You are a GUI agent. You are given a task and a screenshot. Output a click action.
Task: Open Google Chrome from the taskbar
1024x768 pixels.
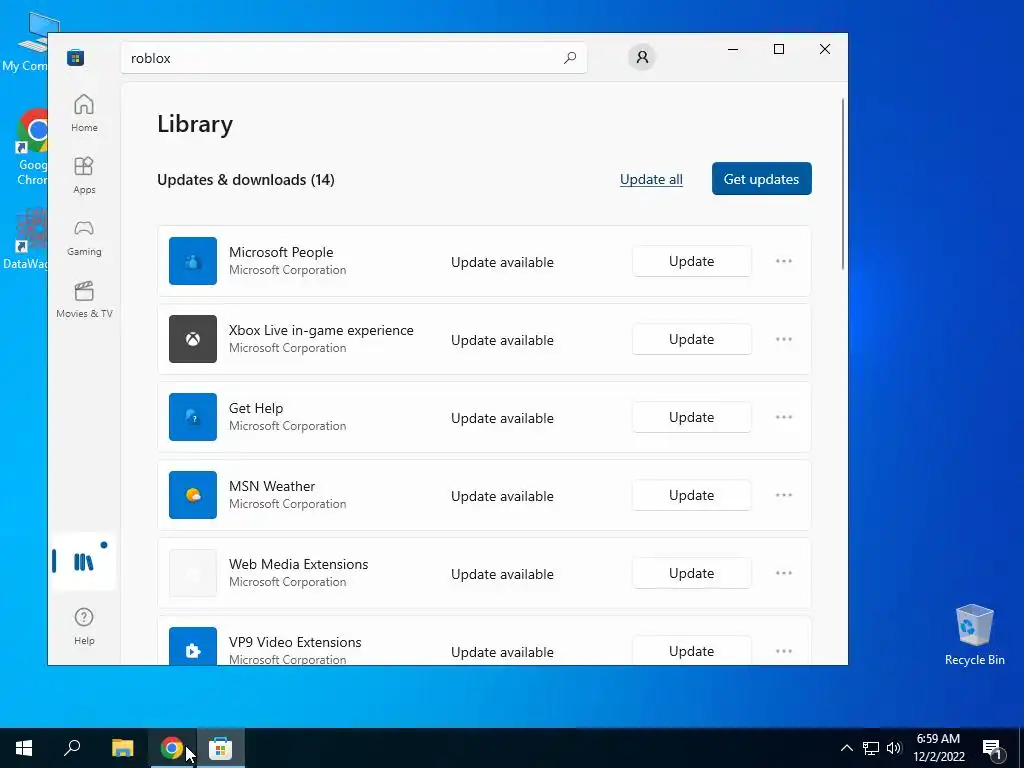pyautogui.click(x=171, y=748)
